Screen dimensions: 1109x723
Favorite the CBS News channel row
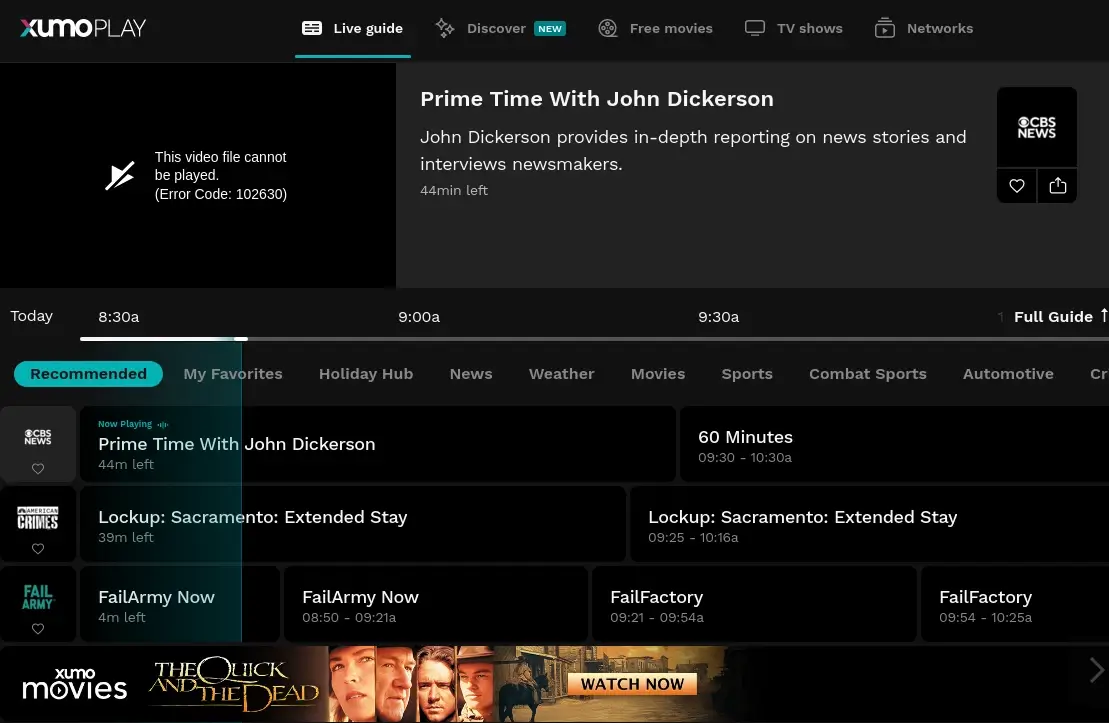pos(38,468)
